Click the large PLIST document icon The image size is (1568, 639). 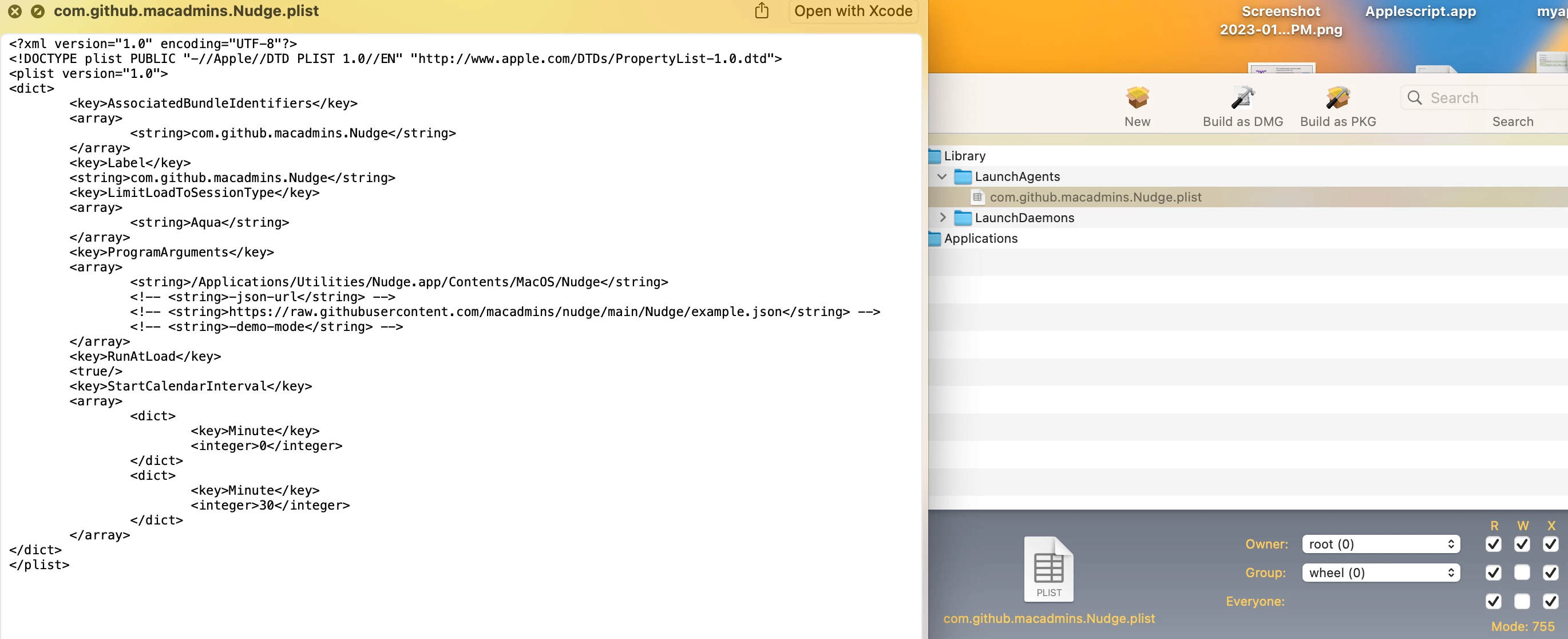[1048, 569]
